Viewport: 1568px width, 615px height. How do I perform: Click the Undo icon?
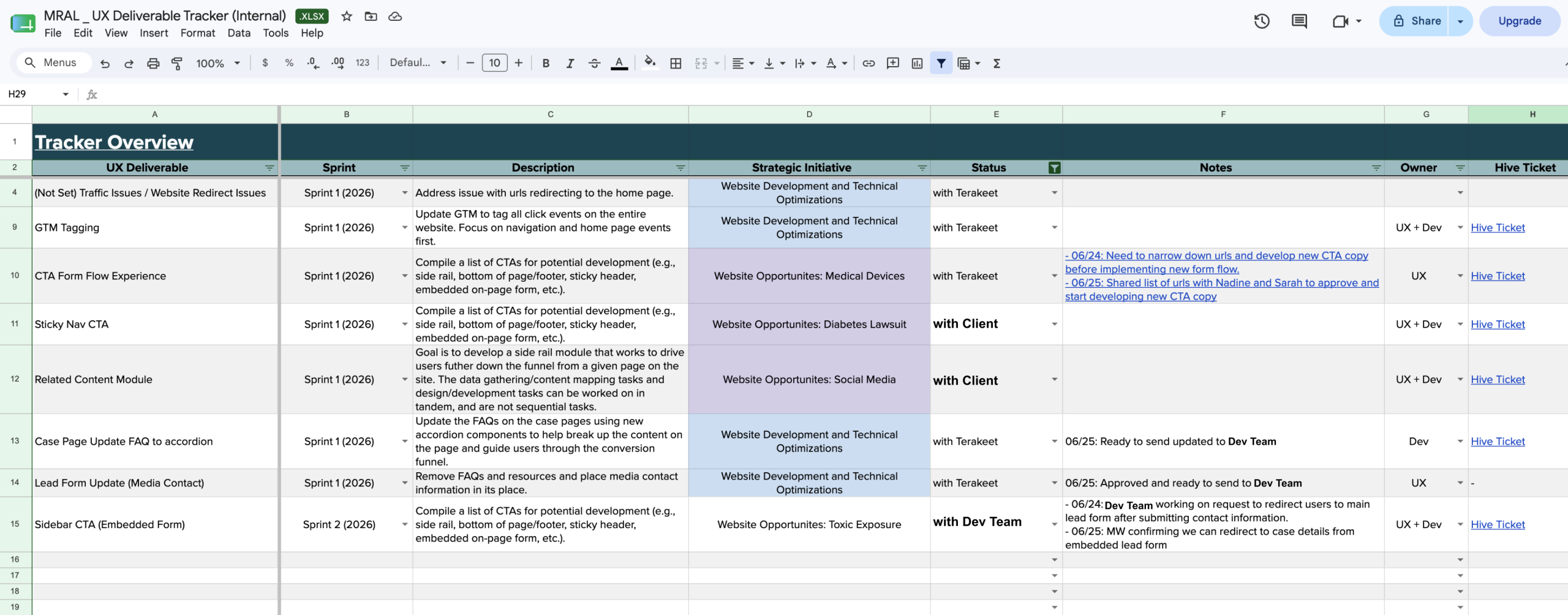pyautogui.click(x=105, y=63)
